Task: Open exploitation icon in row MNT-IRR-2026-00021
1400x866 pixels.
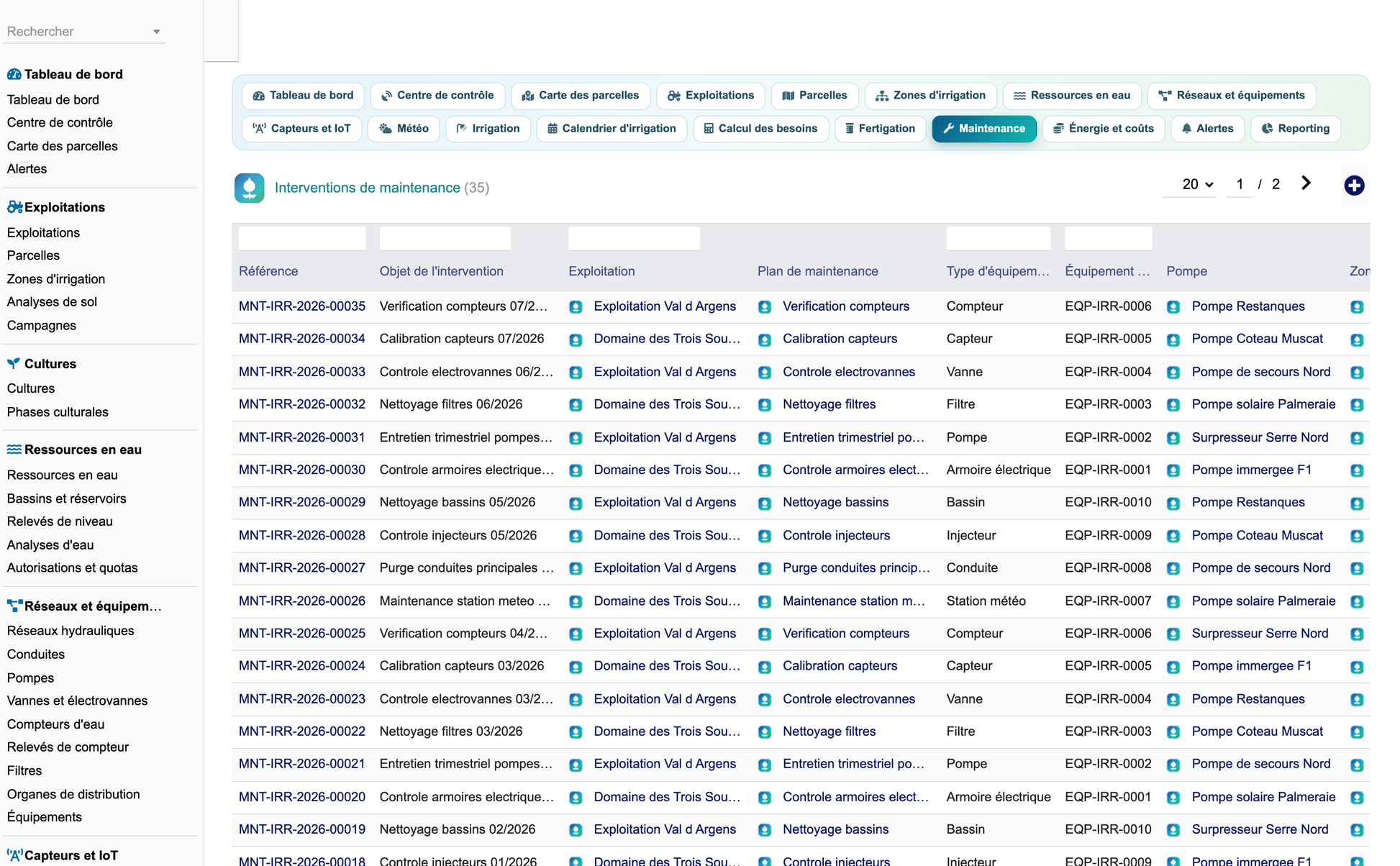Action: [x=576, y=765]
